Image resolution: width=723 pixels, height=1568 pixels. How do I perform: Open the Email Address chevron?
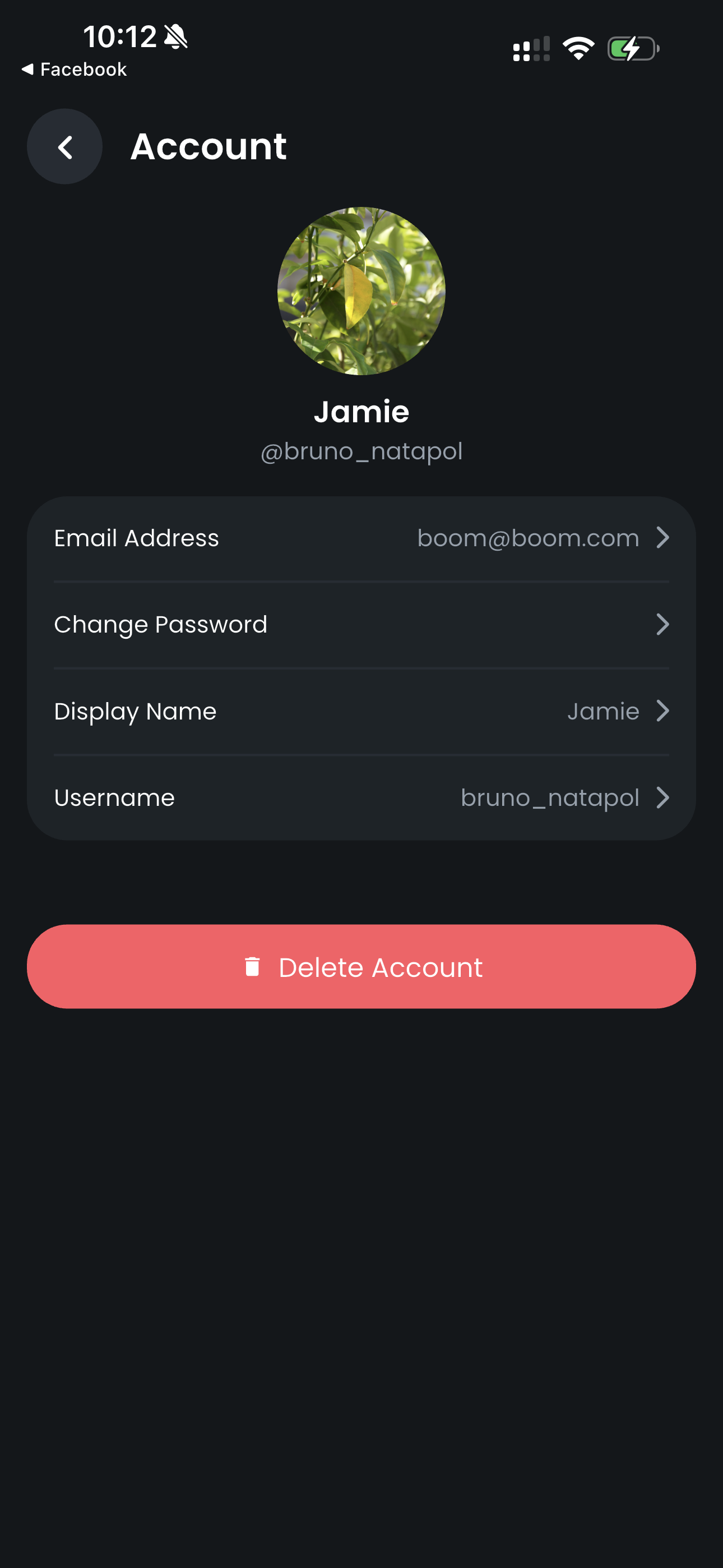(664, 537)
